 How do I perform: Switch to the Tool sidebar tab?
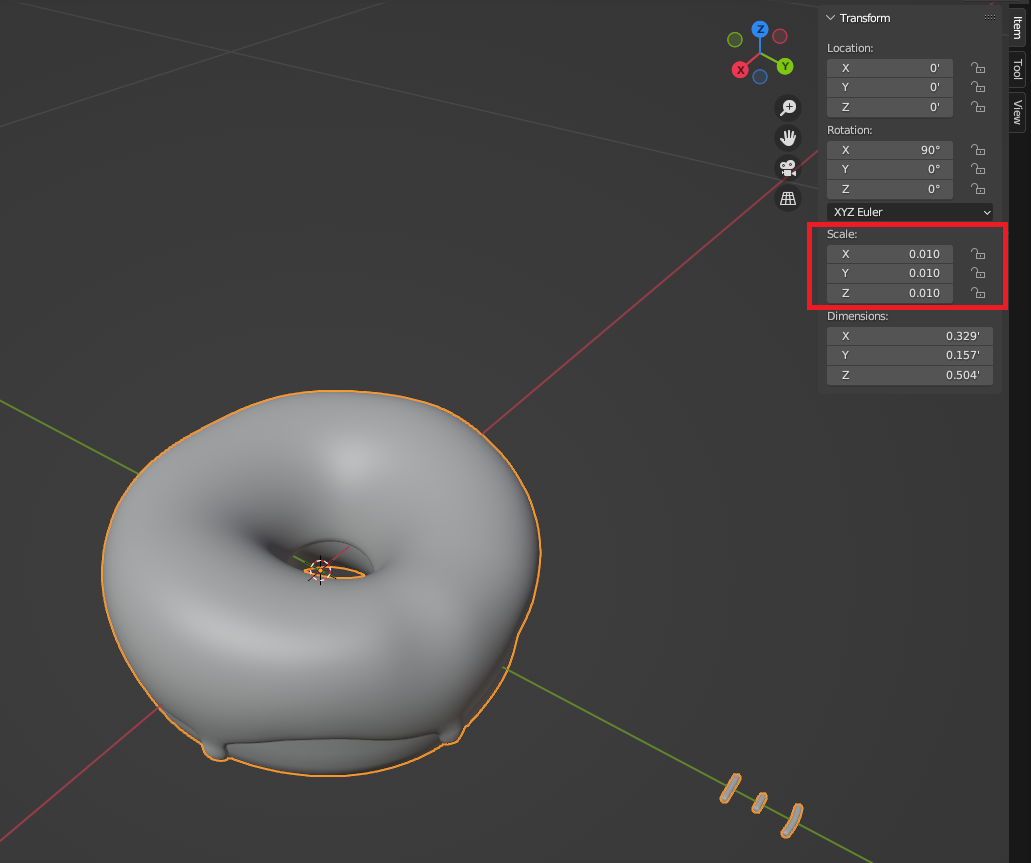1017,69
